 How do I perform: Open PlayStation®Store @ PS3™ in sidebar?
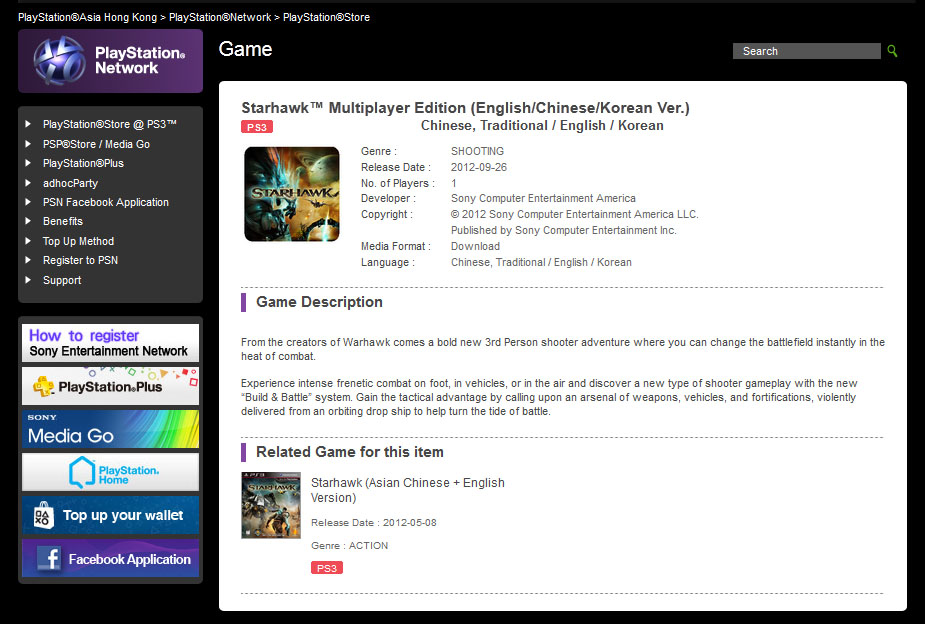110,124
